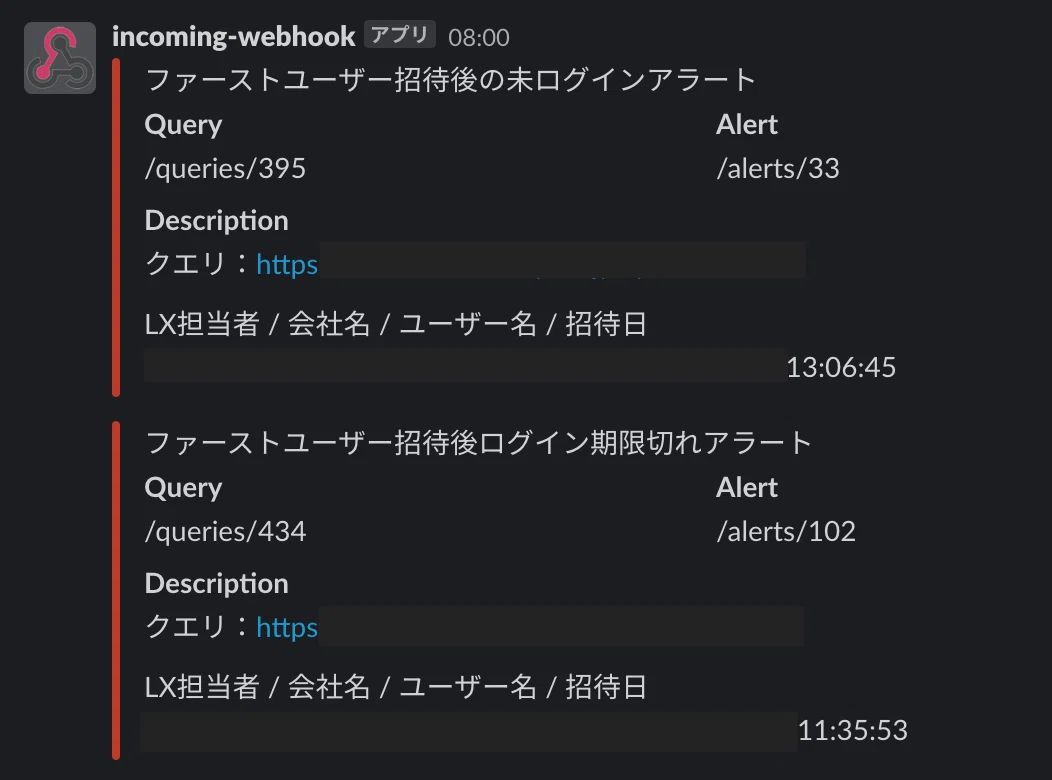Select the /queries/434 value text
Image resolution: width=1052 pixels, height=780 pixels.
[225, 531]
